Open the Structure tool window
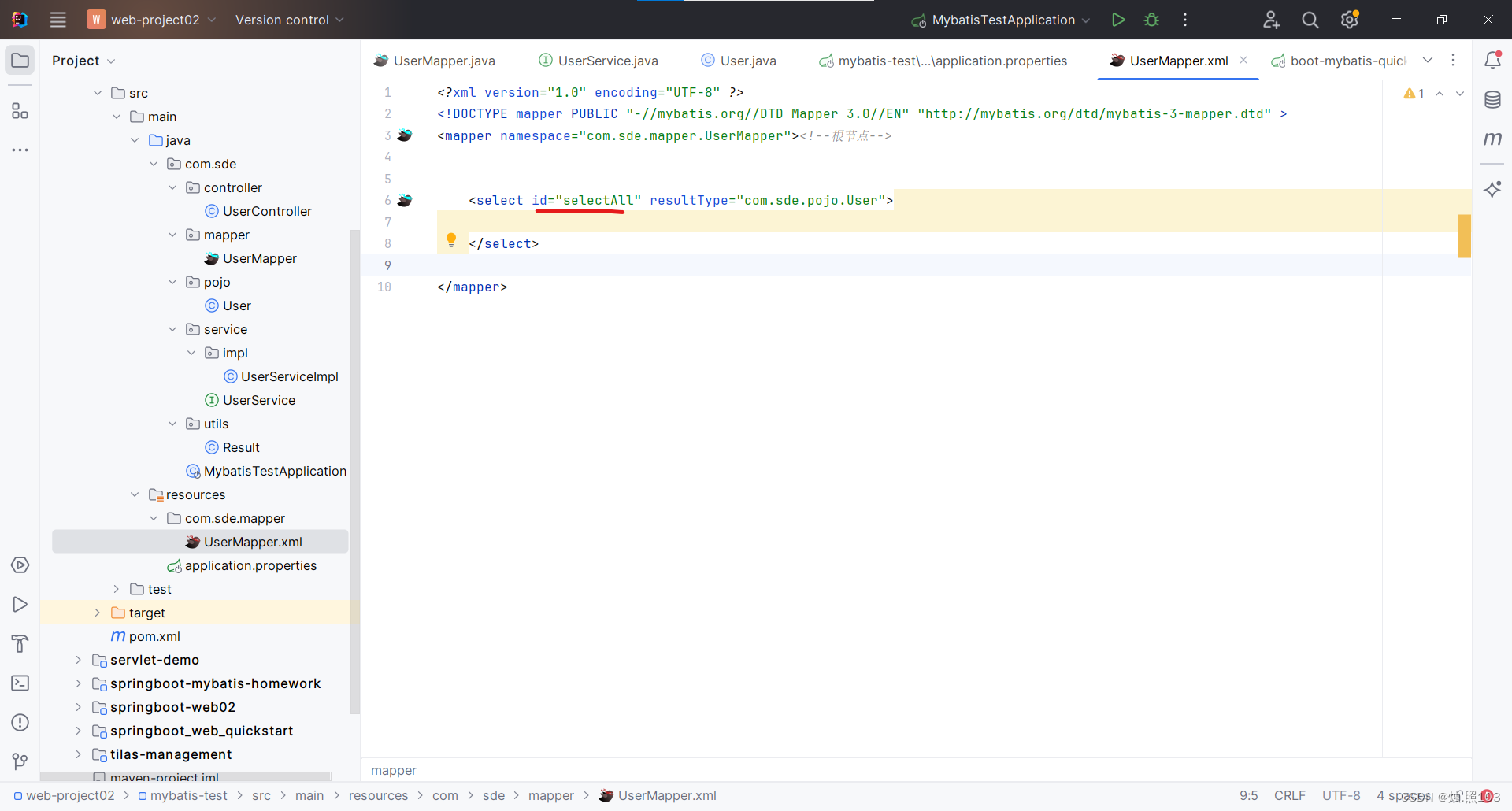Screen dimensions: 1512x811 point(20,111)
